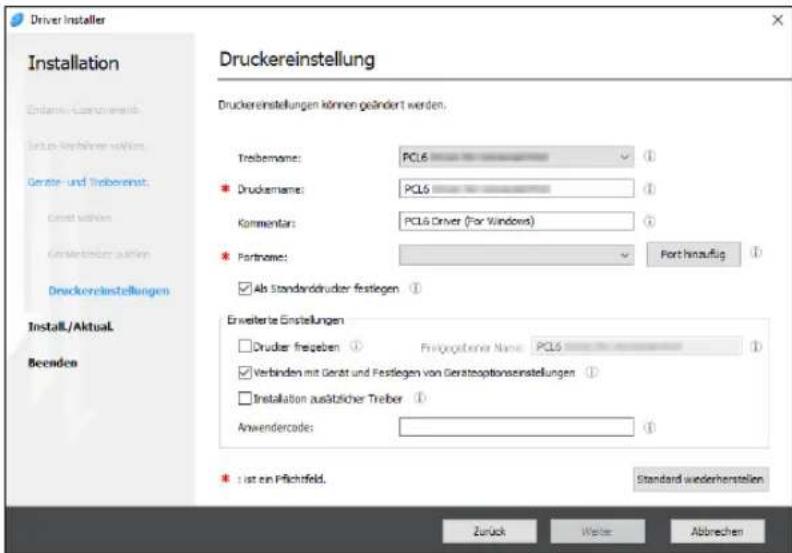Click info icon beside Freigegebener Name field

coord(756,346)
